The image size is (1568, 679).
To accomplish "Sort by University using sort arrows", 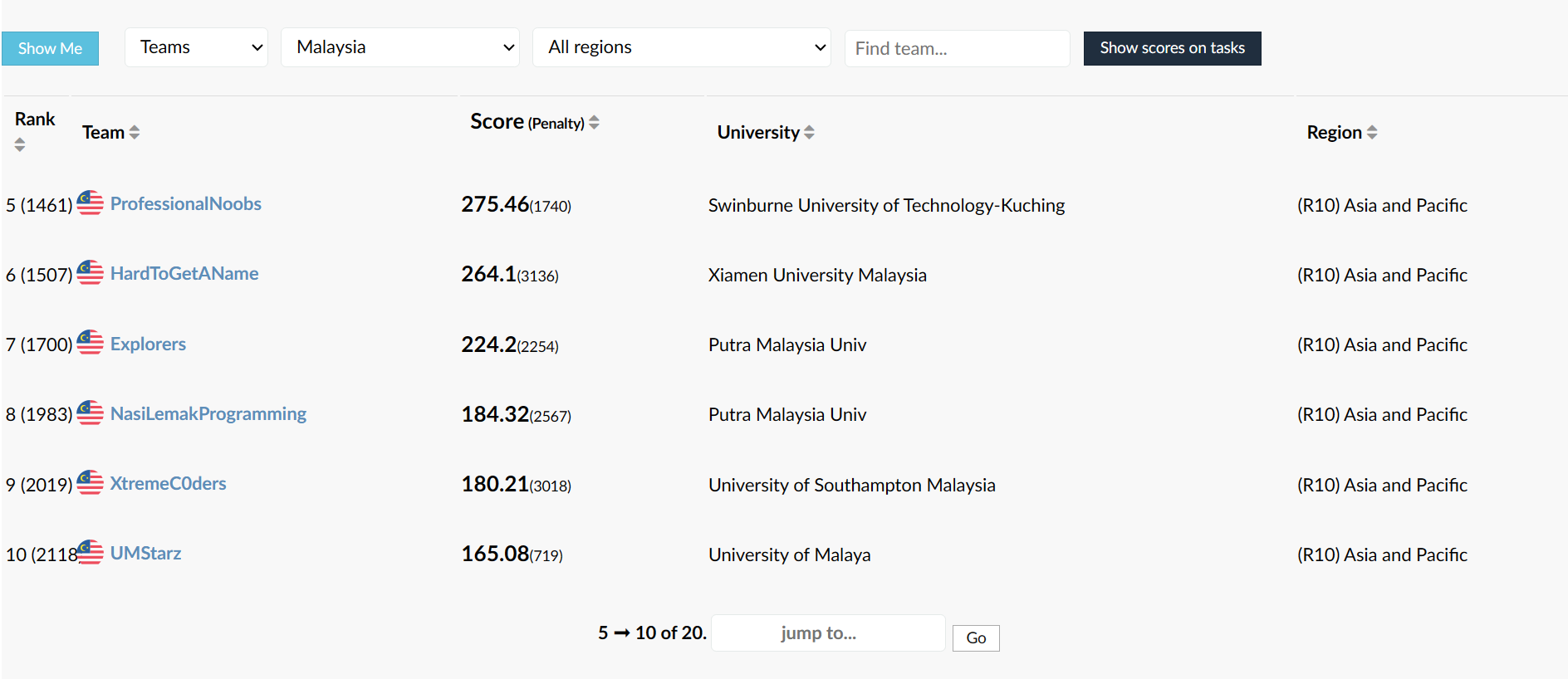I will (809, 132).
